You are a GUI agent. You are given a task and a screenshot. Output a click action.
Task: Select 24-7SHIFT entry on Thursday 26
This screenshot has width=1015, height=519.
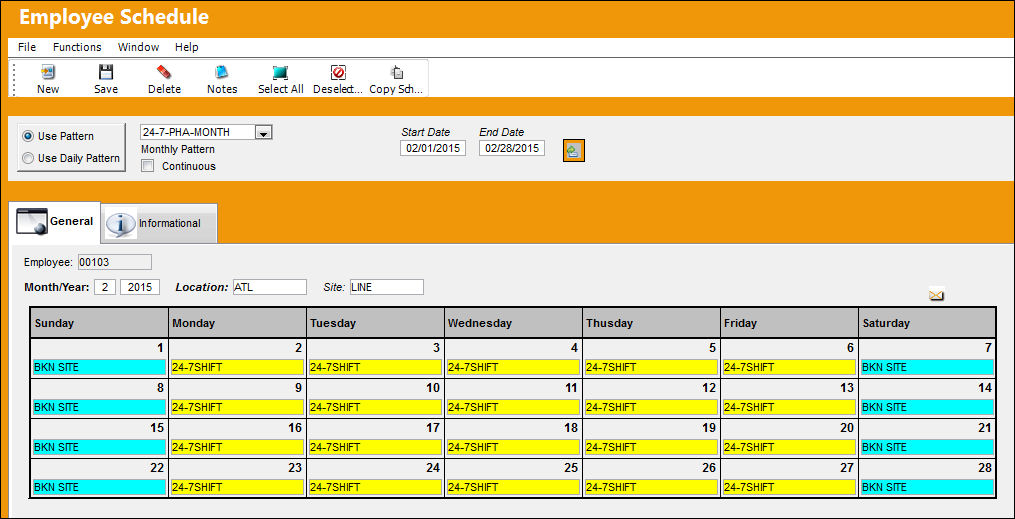coord(651,487)
